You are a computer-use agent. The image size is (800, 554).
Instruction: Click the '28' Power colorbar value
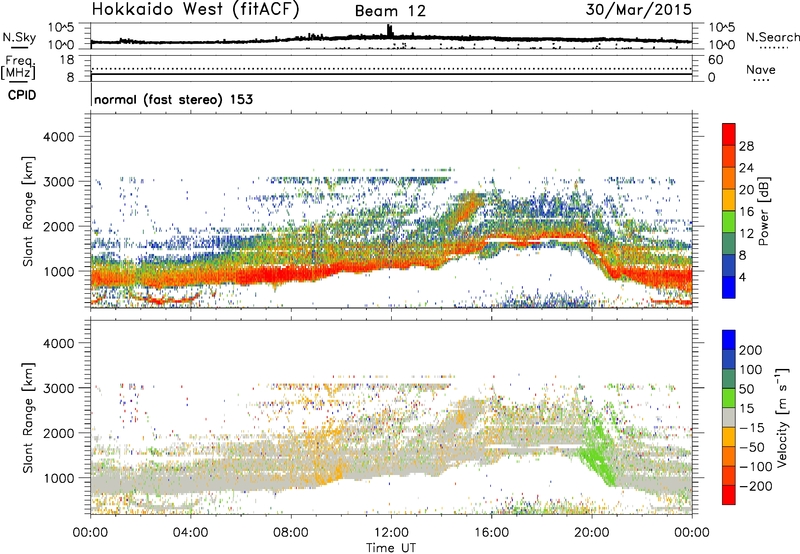coord(746,146)
